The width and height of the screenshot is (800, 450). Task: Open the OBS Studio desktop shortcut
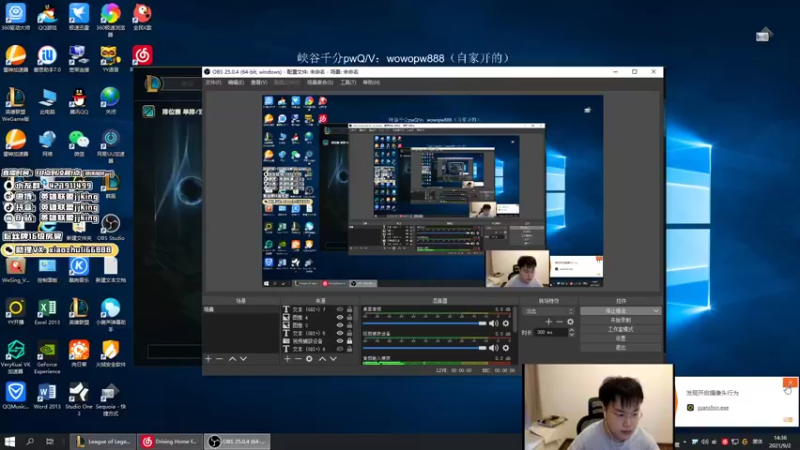click(x=110, y=227)
